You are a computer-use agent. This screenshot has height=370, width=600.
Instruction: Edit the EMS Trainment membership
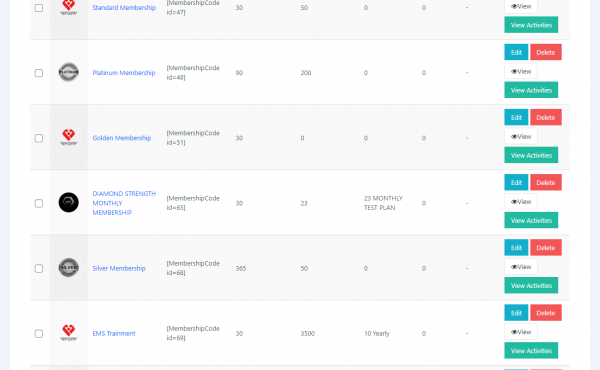[x=516, y=313]
